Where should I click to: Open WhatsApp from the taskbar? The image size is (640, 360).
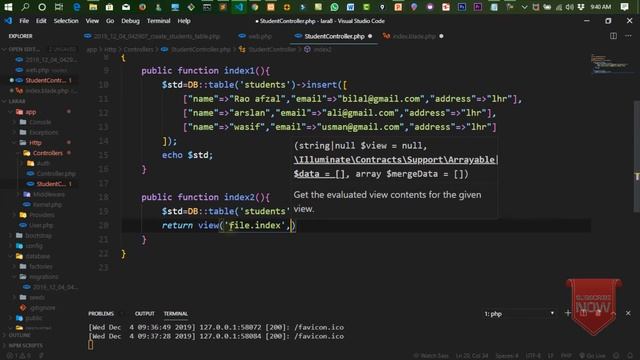[x=334, y=7]
